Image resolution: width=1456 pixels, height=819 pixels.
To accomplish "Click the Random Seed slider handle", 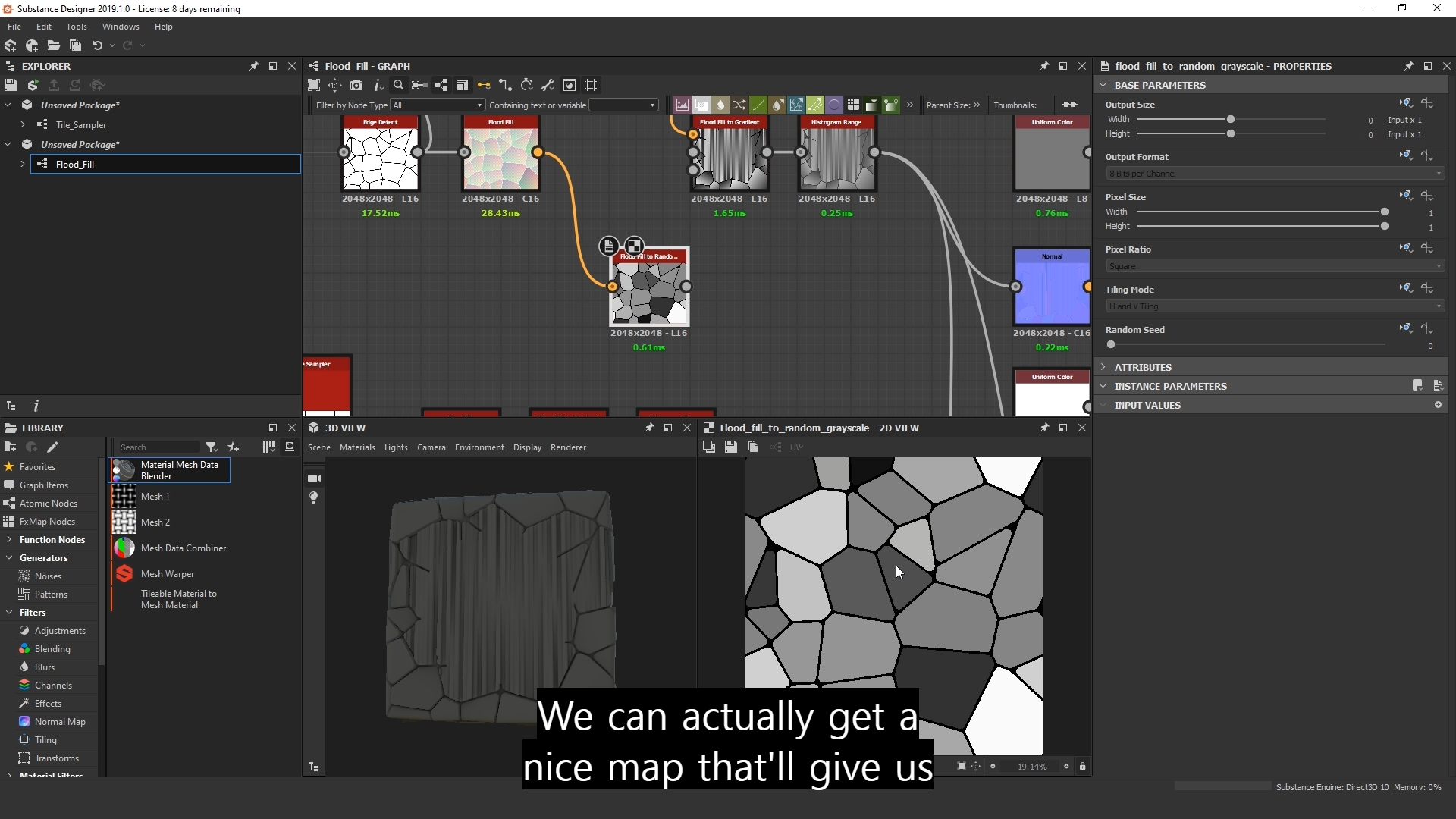I will 1111,345.
